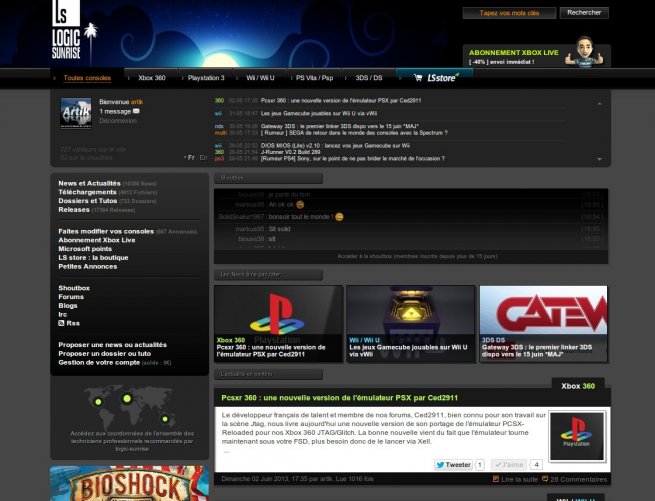Open the Xbox 360 tab
The image size is (655, 501).
152,78
